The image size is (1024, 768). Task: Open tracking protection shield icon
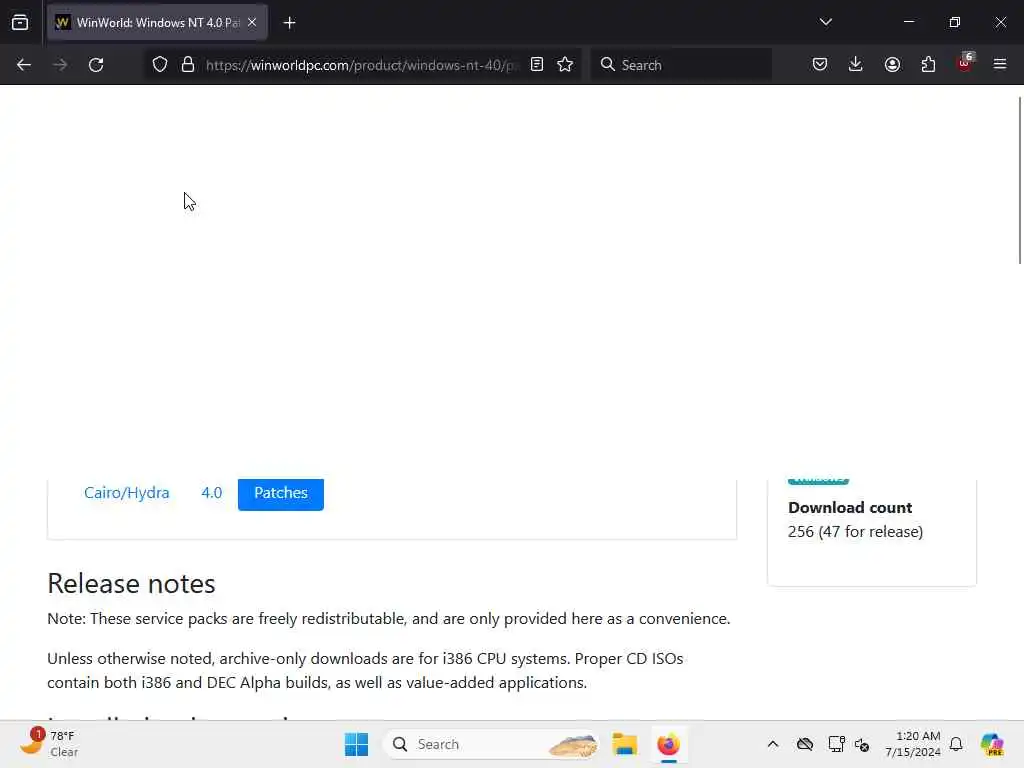(x=160, y=65)
